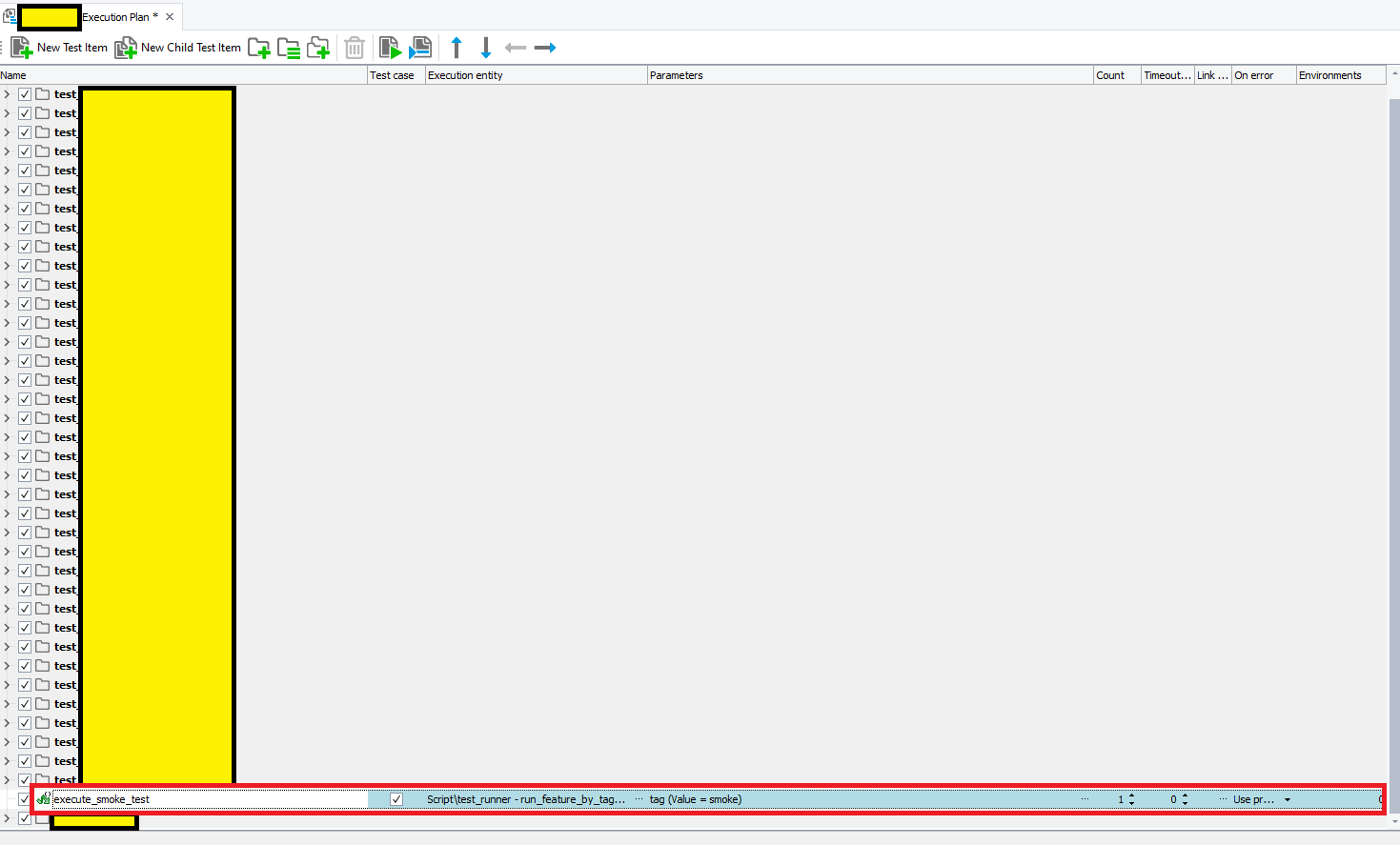The image size is (1400, 845).
Task: Expand the first test folder in tree
Action: click(x=8, y=94)
